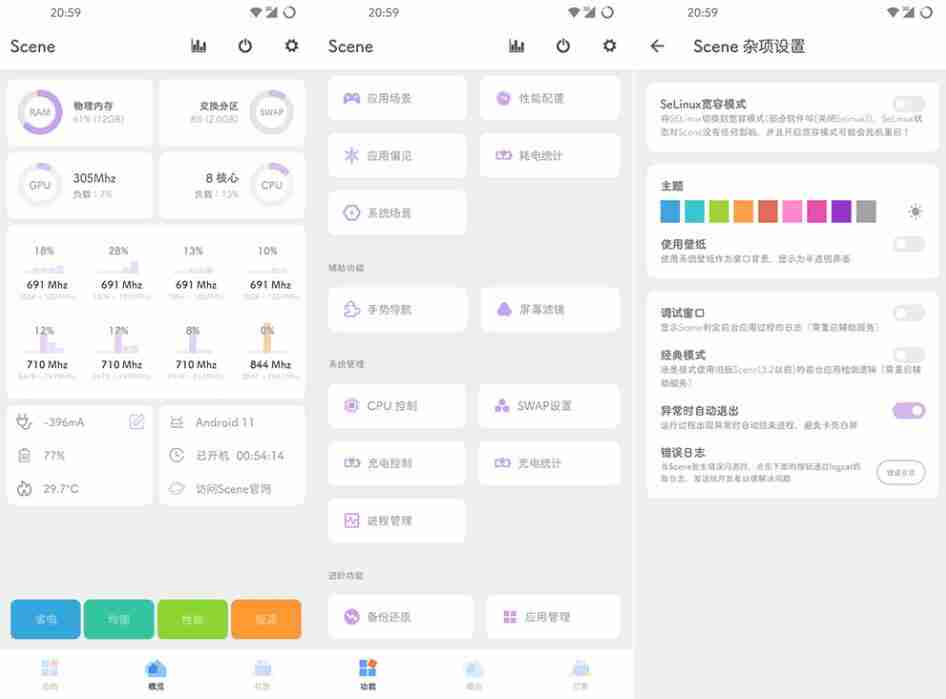Screen dimensions: 946x699
Task: Tap the charging plug icon beside -396mA
Action: coord(24,422)
